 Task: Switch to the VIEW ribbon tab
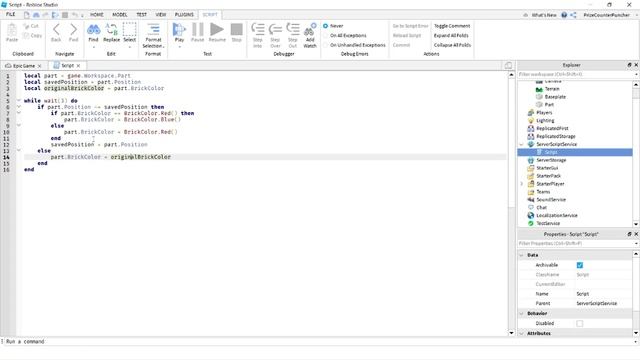(x=161, y=15)
